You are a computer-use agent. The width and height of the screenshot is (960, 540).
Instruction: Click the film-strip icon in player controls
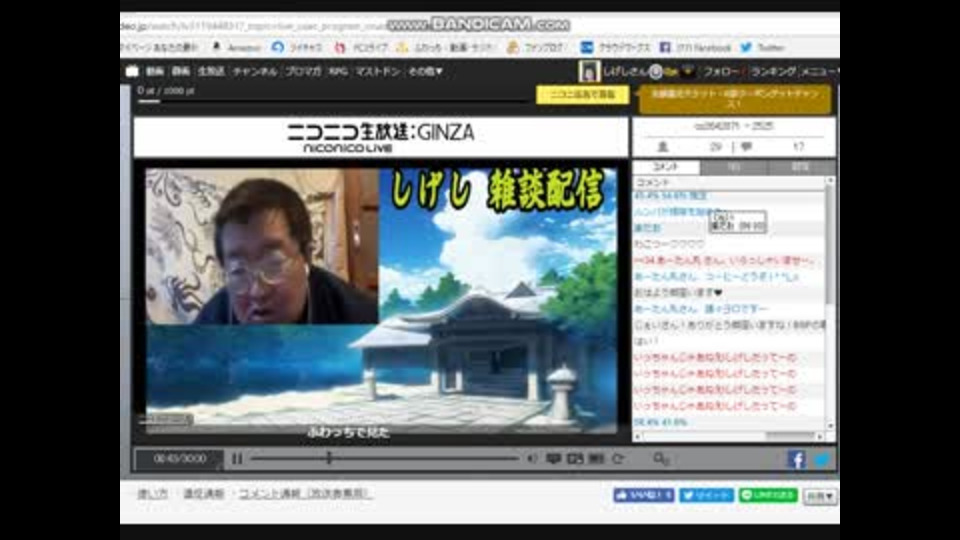pyautogui.click(x=596, y=458)
